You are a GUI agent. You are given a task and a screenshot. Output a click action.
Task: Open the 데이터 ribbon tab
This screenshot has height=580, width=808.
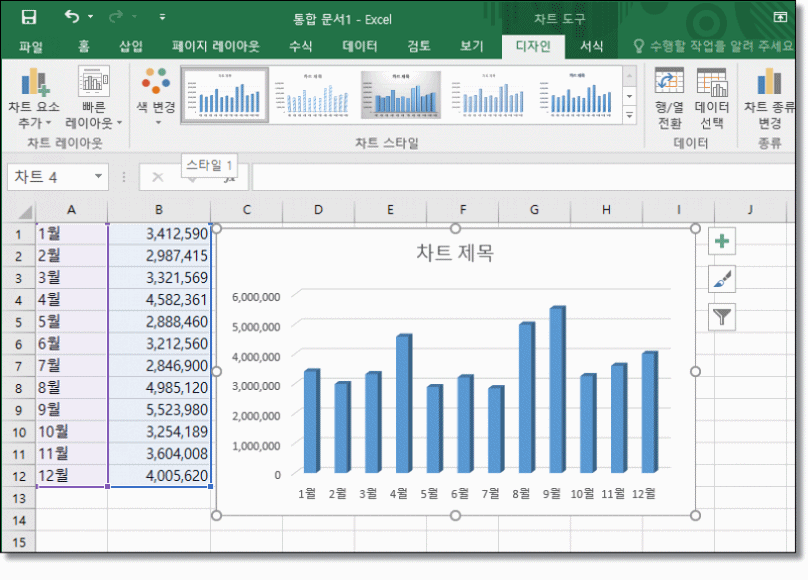(x=360, y=47)
